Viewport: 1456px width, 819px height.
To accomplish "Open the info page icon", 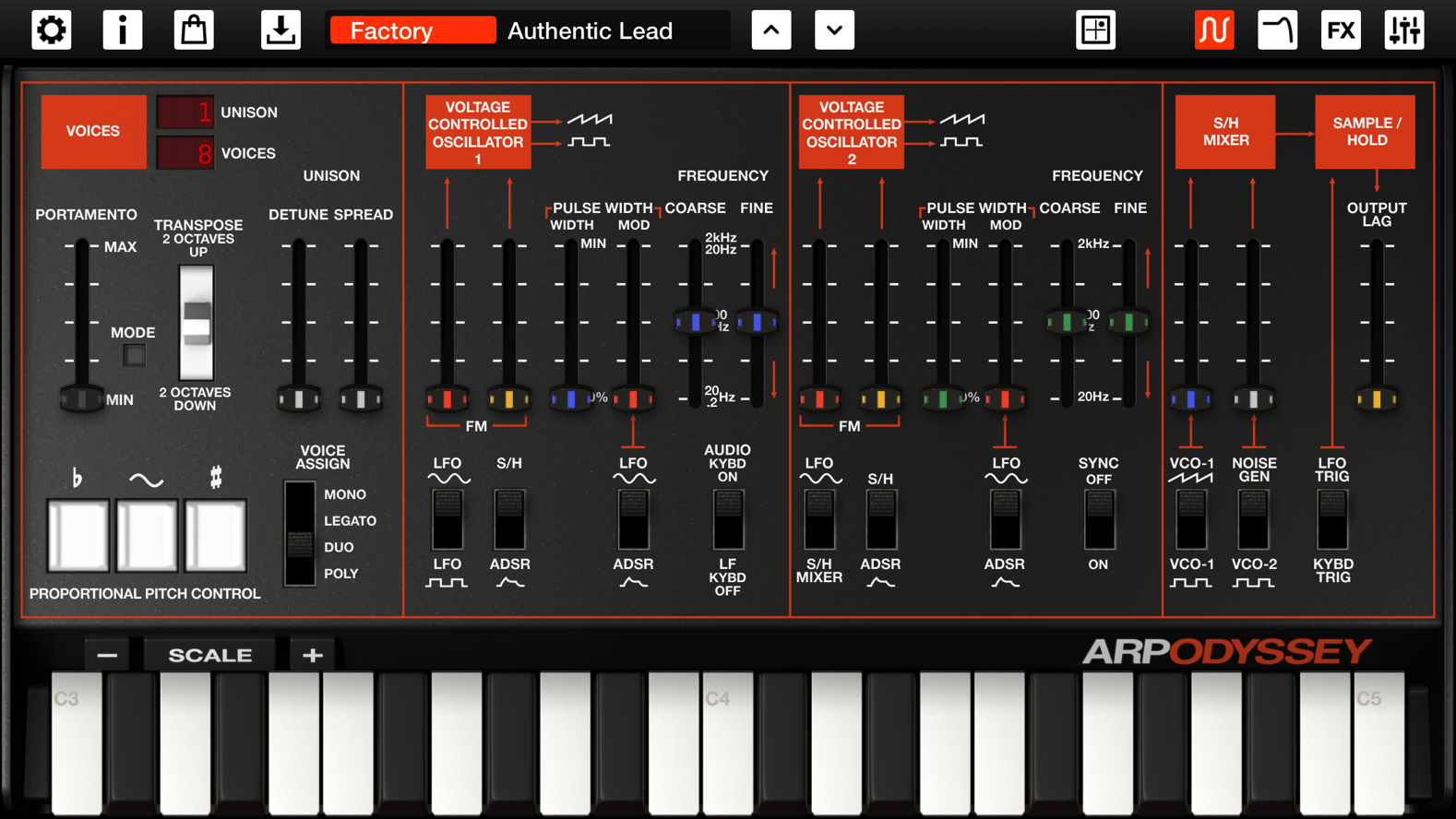I will 122,30.
